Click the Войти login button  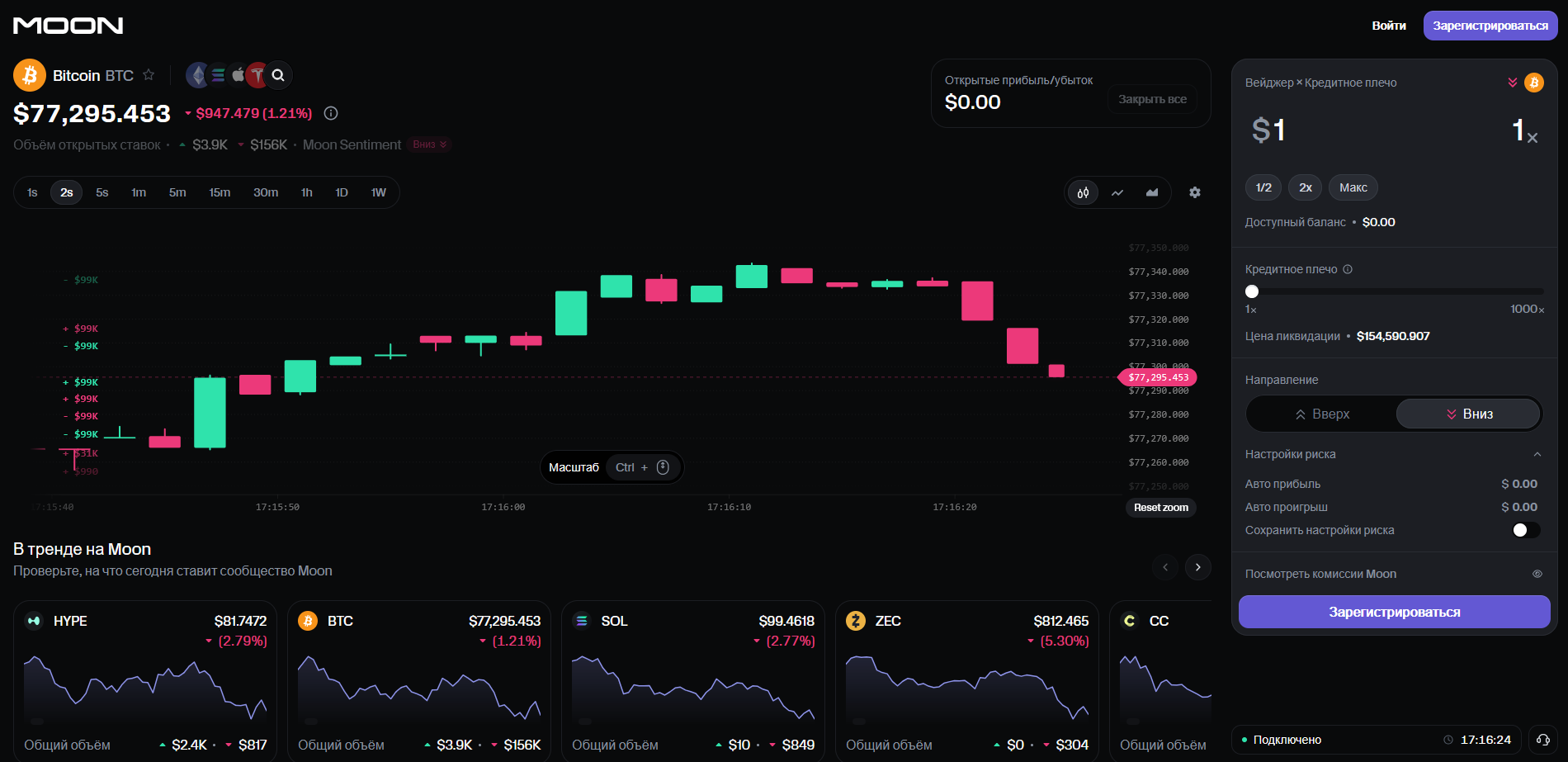pyautogui.click(x=1389, y=26)
